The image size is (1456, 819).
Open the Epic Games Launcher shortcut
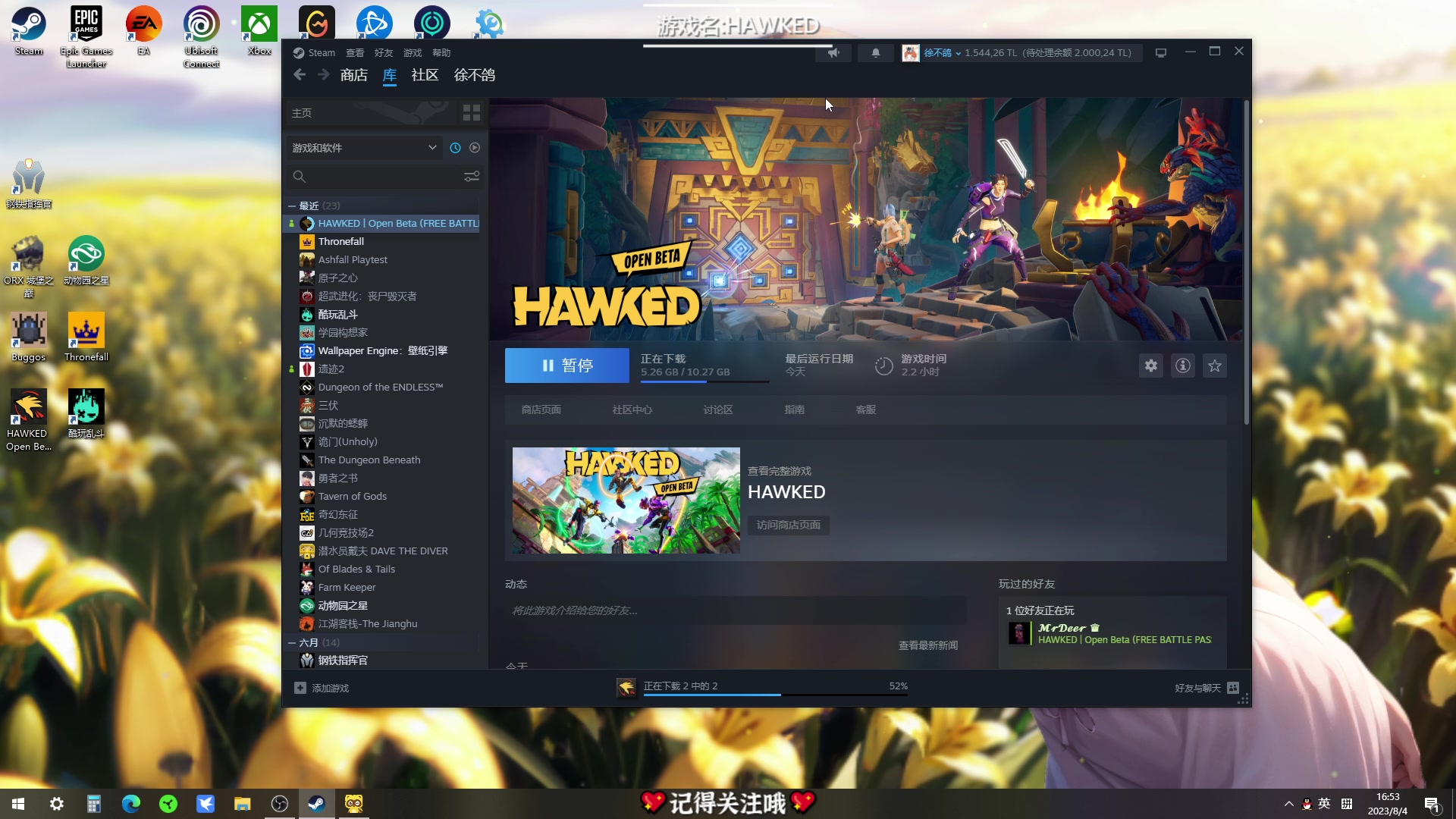(x=86, y=36)
